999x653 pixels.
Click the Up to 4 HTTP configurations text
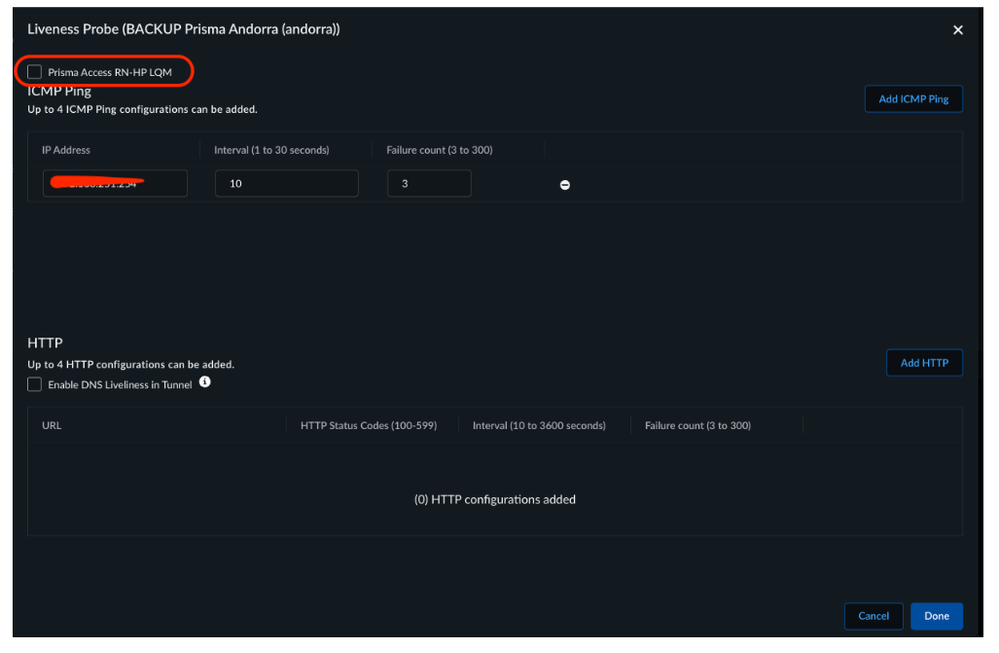[131, 365]
